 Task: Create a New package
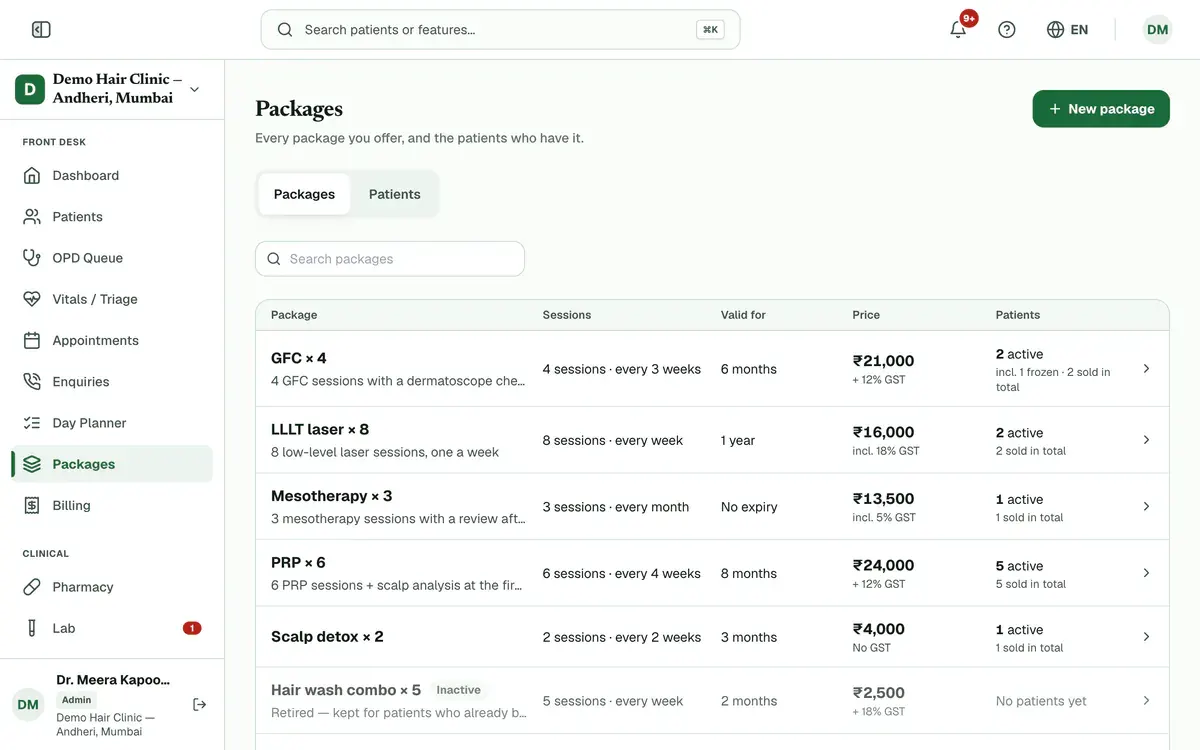(1101, 109)
